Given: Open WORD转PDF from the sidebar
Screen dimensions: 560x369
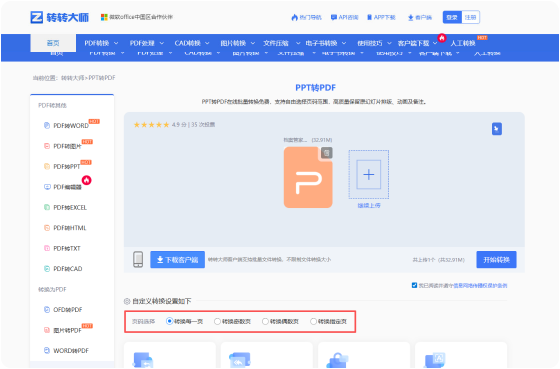Looking at the screenshot, I should point(71,351).
